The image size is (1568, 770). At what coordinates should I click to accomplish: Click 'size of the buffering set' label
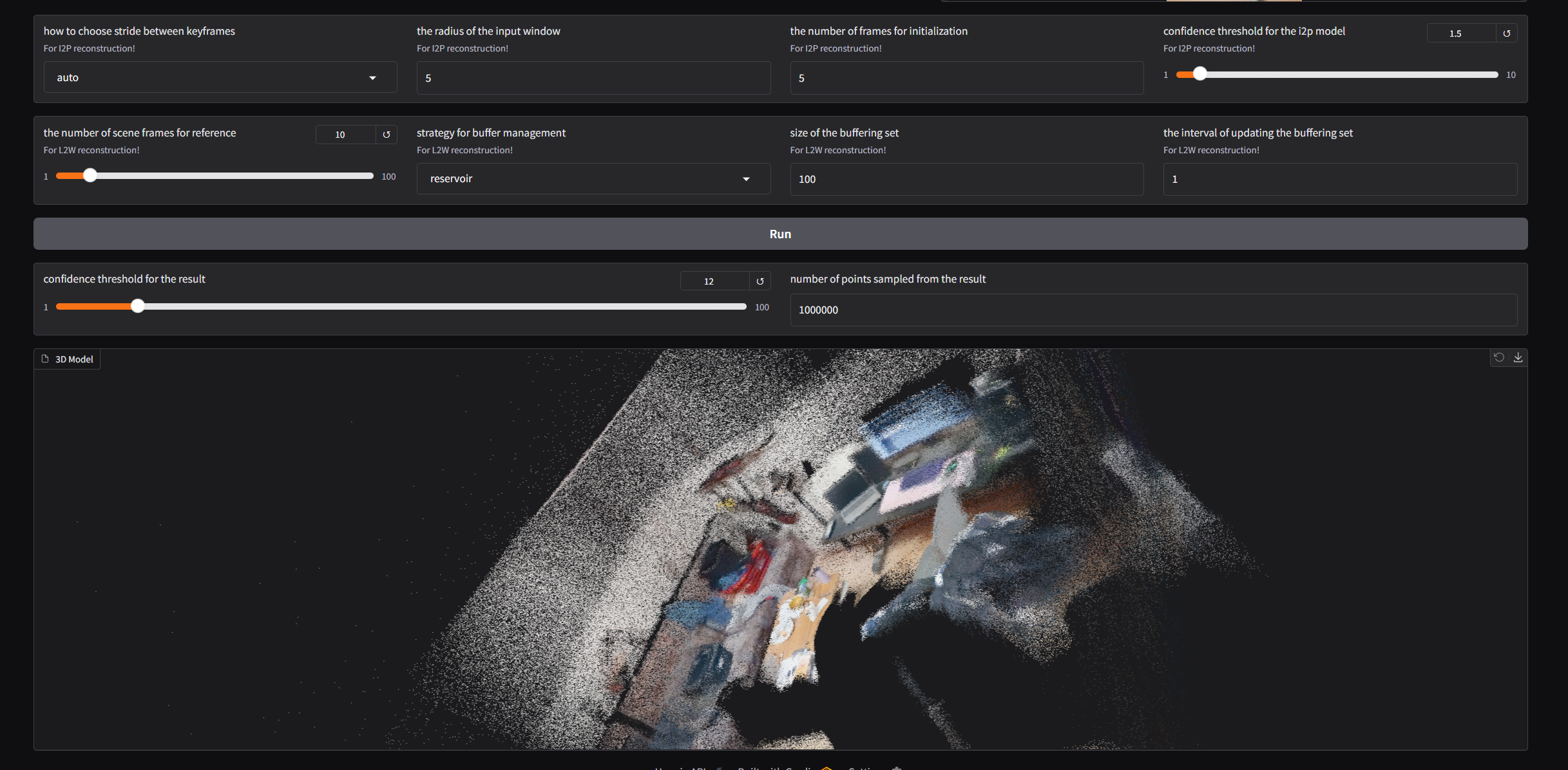tap(844, 133)
